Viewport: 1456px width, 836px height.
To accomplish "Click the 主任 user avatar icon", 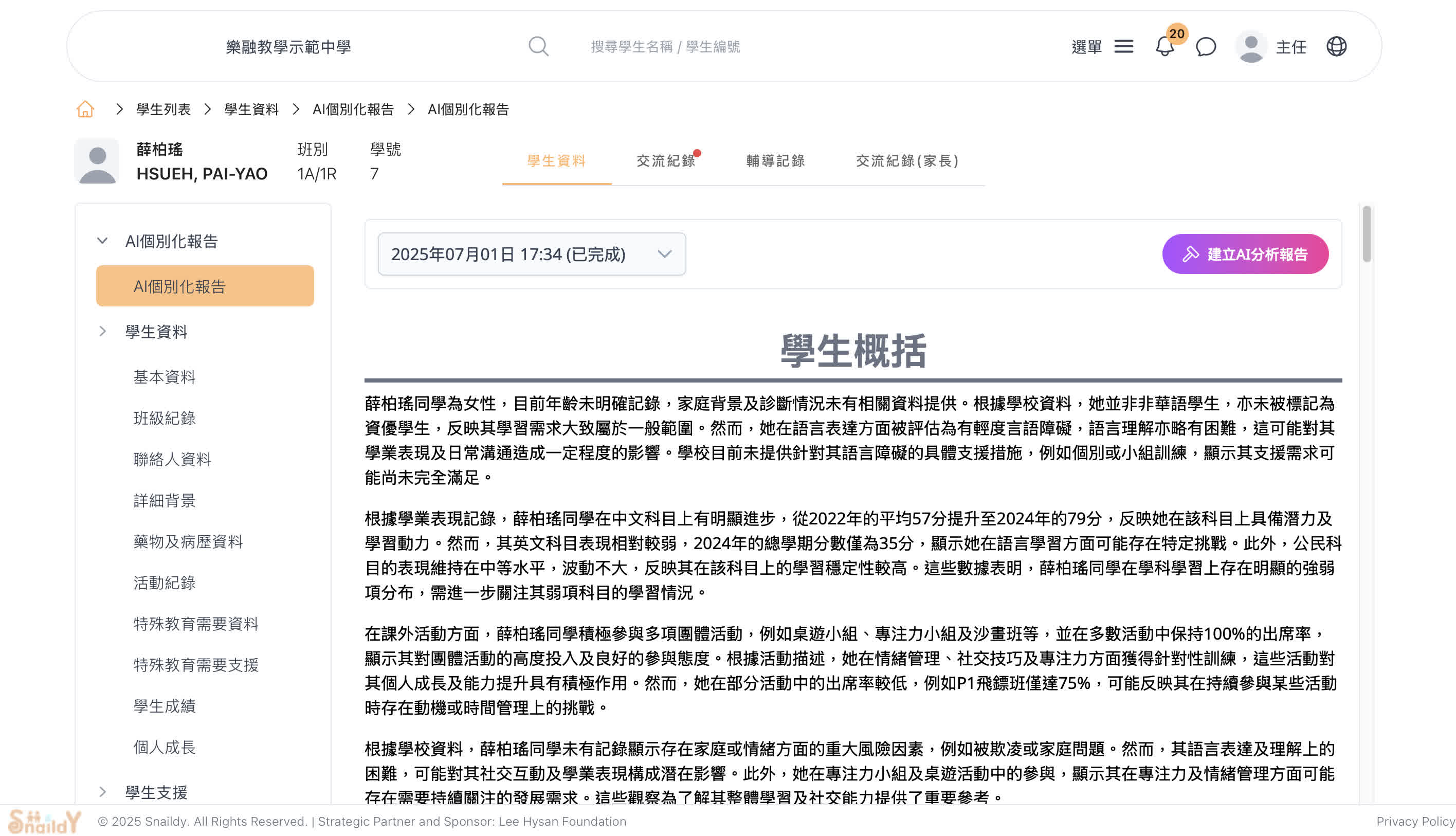I will 1251,46.
